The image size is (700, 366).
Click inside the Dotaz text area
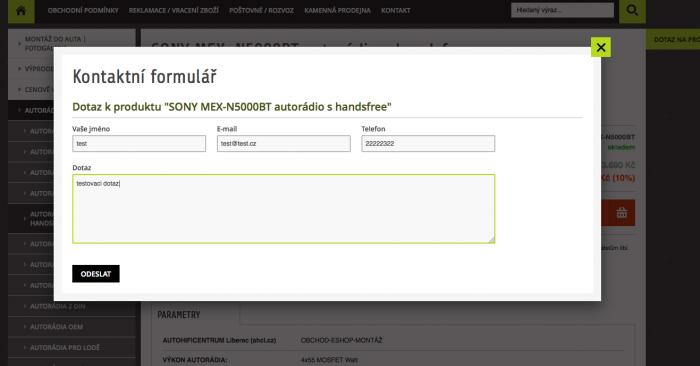[x=283, y=209]
